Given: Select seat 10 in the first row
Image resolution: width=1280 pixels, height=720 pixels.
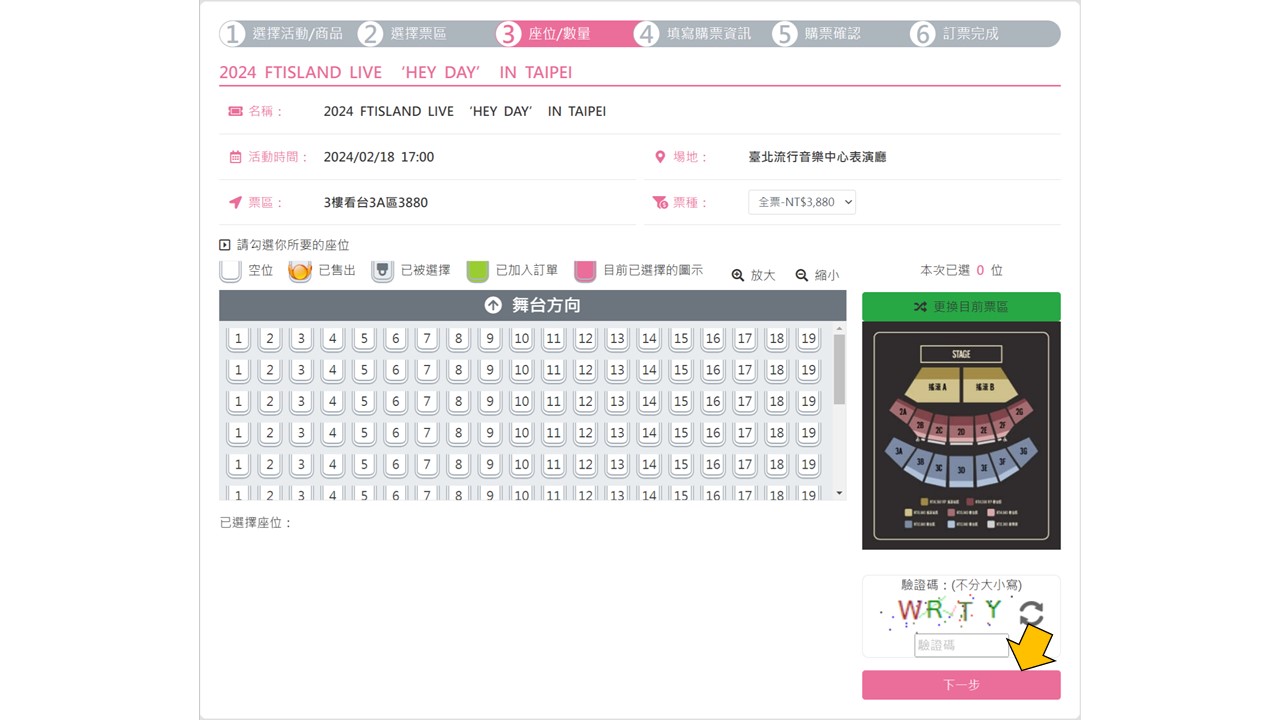Looking at the screenshot, I should coord(522,339).
